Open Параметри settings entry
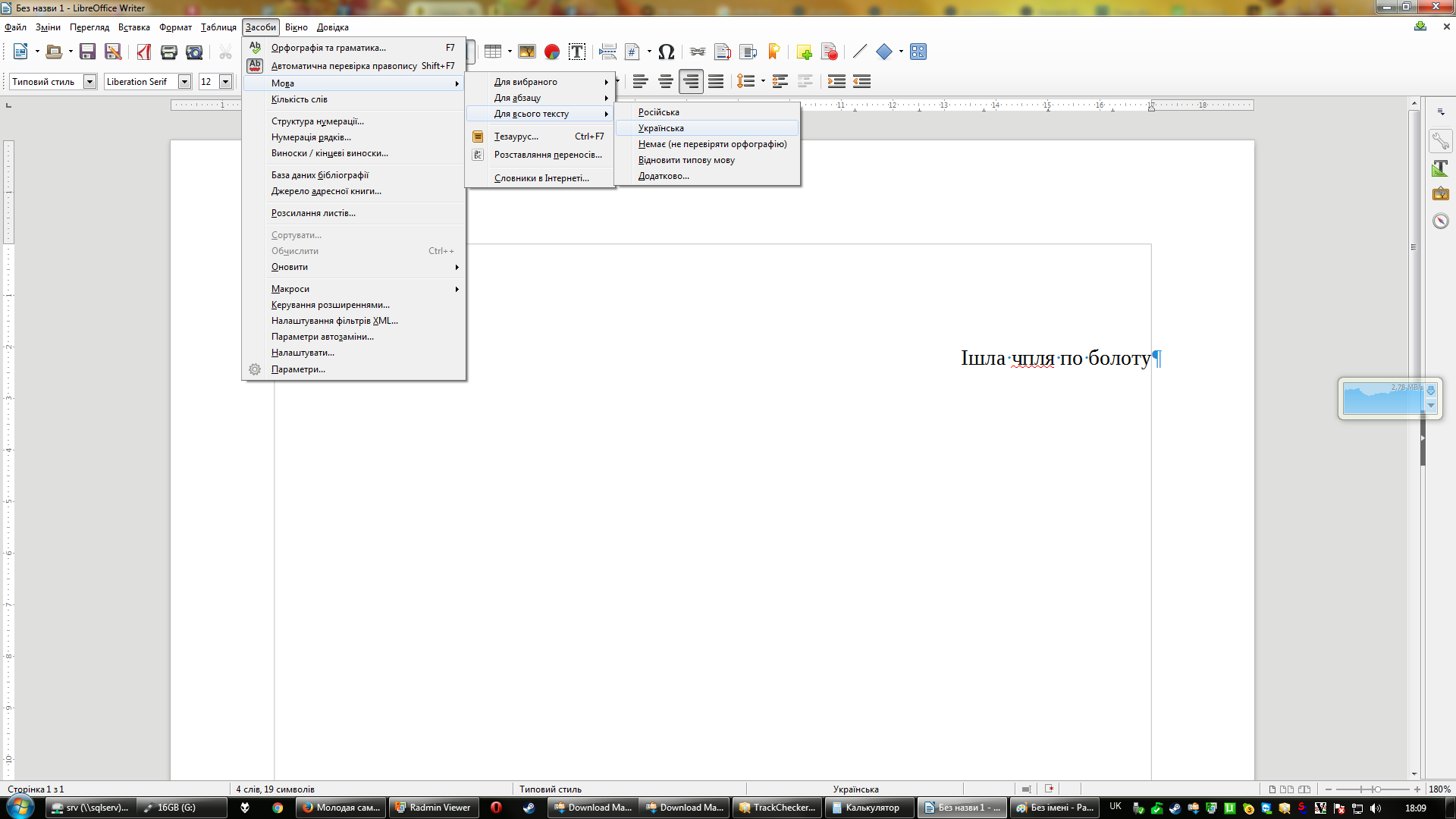The height and width of the screenshot is (819, 1456). [x=298, y=369]
